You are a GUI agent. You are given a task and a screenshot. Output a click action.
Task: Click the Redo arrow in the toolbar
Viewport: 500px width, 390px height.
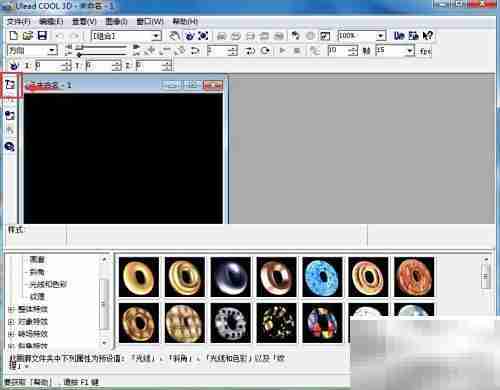(x=75, y=36)
